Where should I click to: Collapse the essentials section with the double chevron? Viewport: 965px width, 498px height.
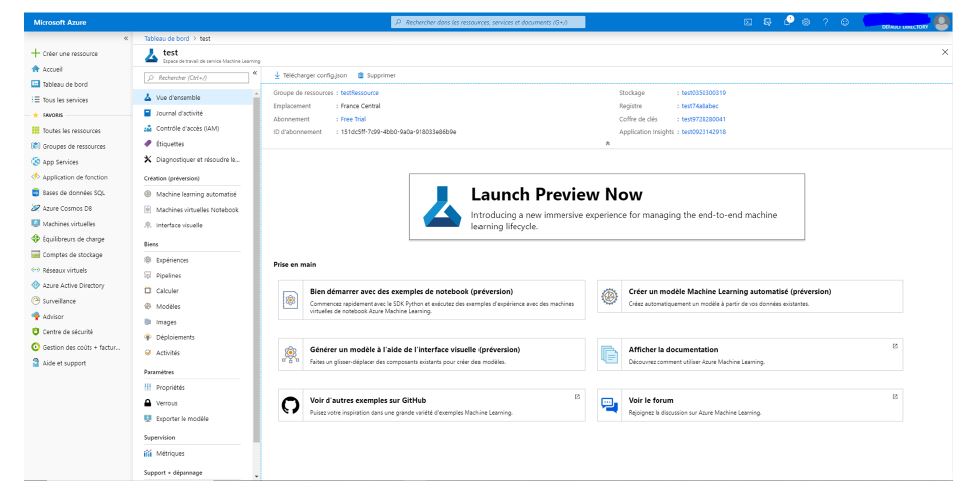(608, 143)
